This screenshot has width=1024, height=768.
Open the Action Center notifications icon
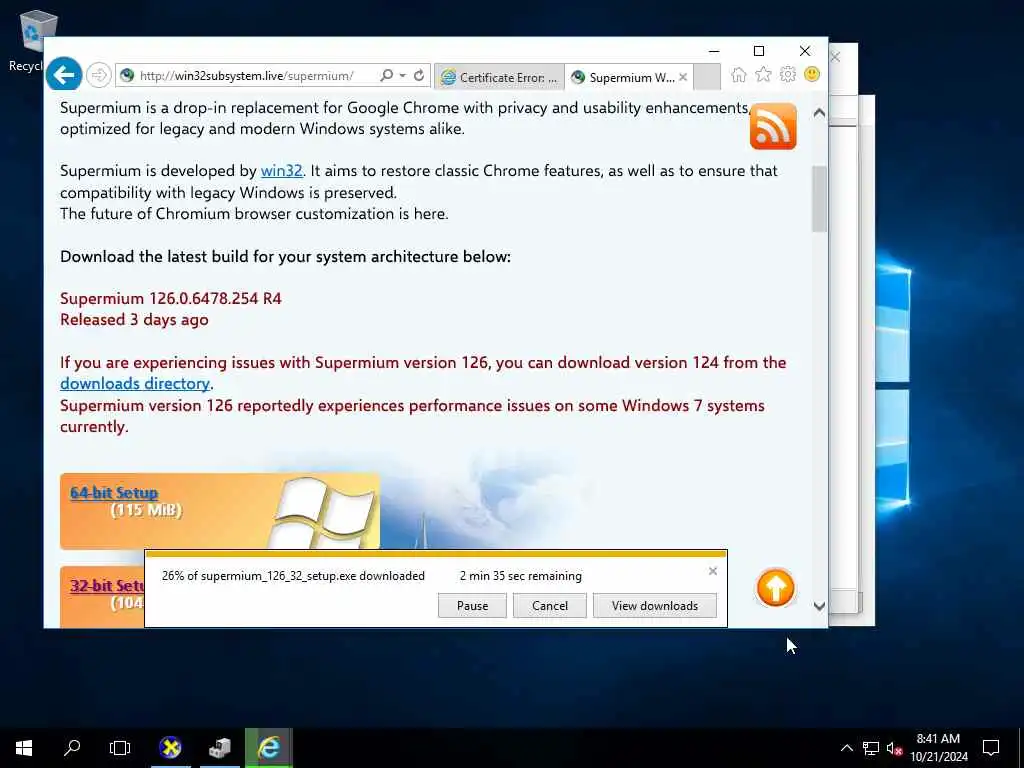[991, 748]
